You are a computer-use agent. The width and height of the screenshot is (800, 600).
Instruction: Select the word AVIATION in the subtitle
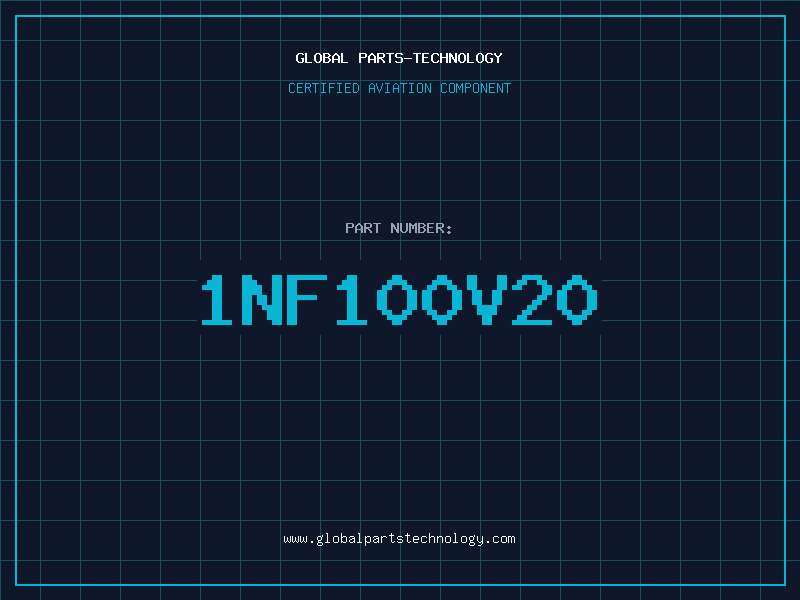pos(400,89)
